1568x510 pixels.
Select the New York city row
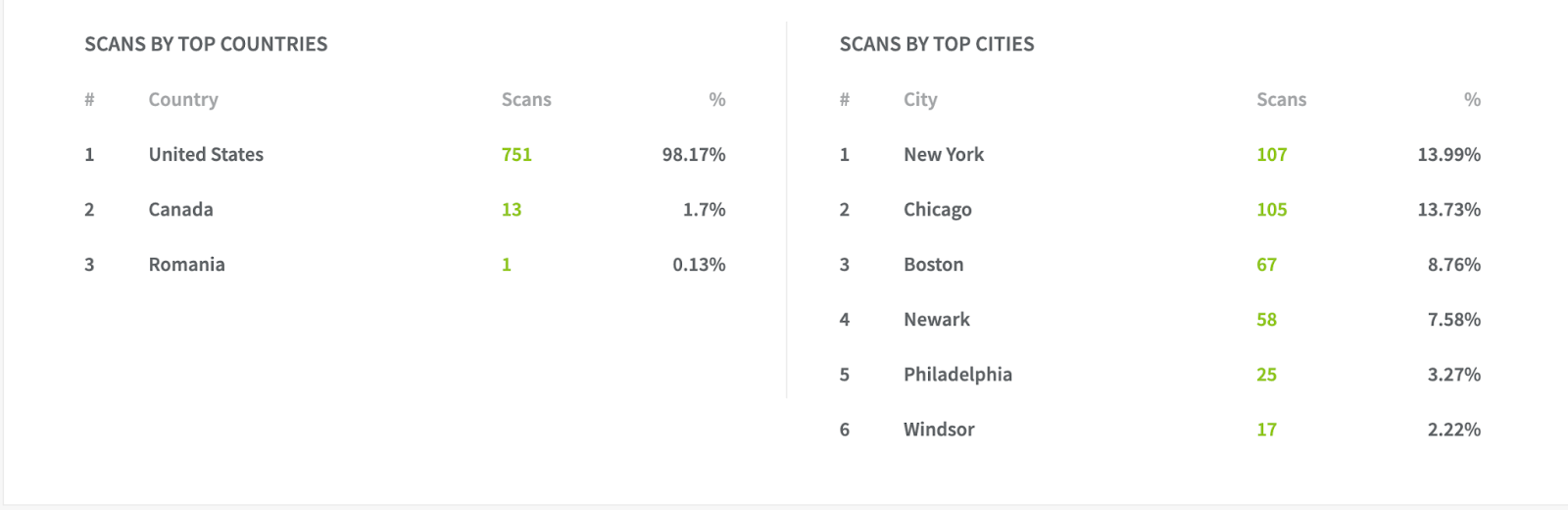[x=1160, y=154]
